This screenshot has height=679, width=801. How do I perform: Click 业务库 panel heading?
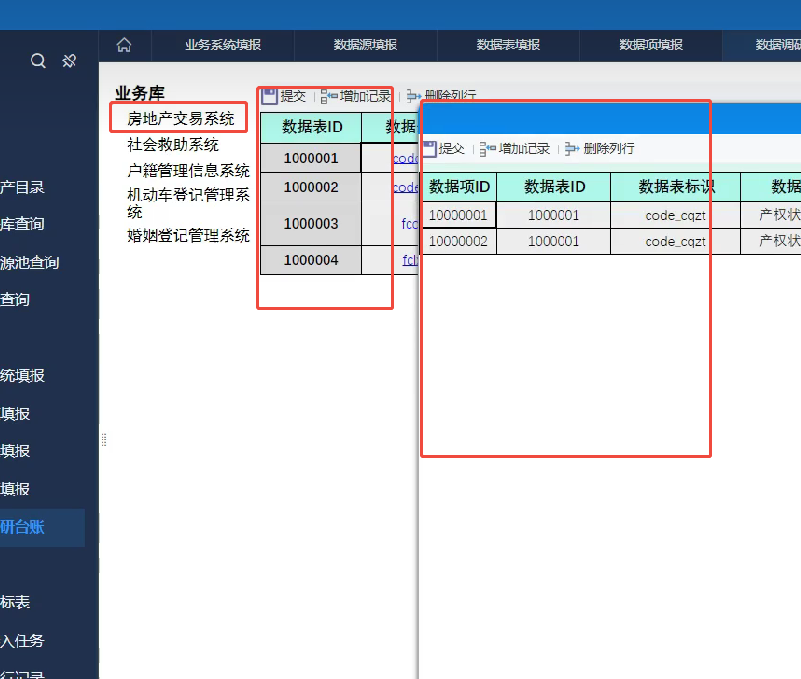[x=140, y=93]
